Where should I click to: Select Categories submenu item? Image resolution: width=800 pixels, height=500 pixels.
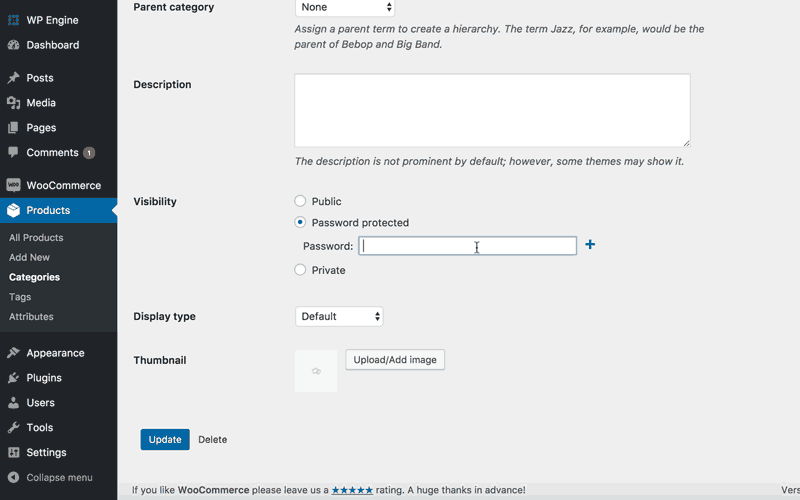(34, 277)
